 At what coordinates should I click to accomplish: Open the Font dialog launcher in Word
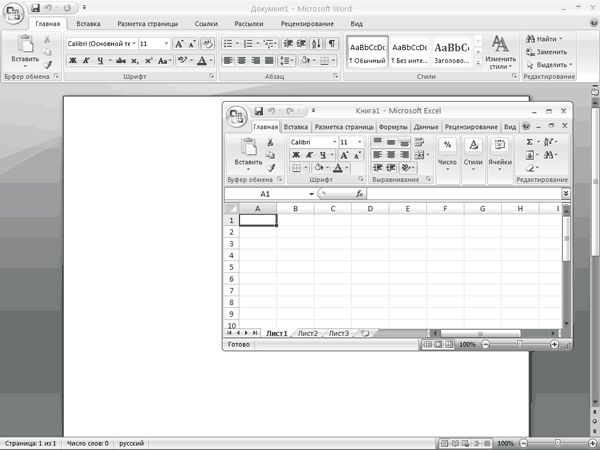(x=211, y=76)
